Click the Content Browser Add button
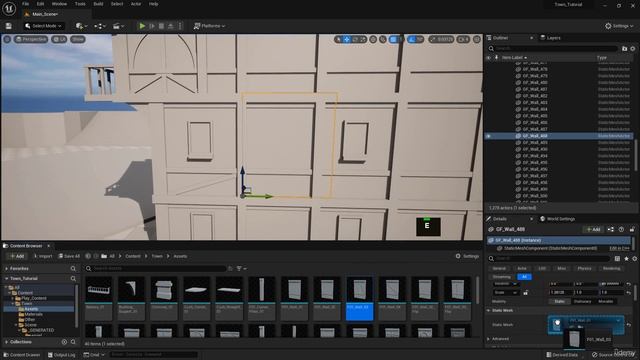This screenshot has height=360, width=640. pos(17,256)
